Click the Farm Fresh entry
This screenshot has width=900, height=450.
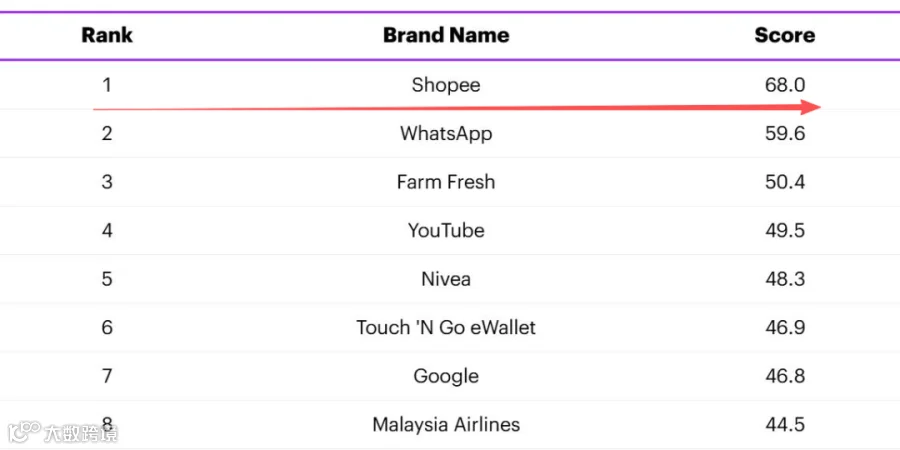(446, 182)
